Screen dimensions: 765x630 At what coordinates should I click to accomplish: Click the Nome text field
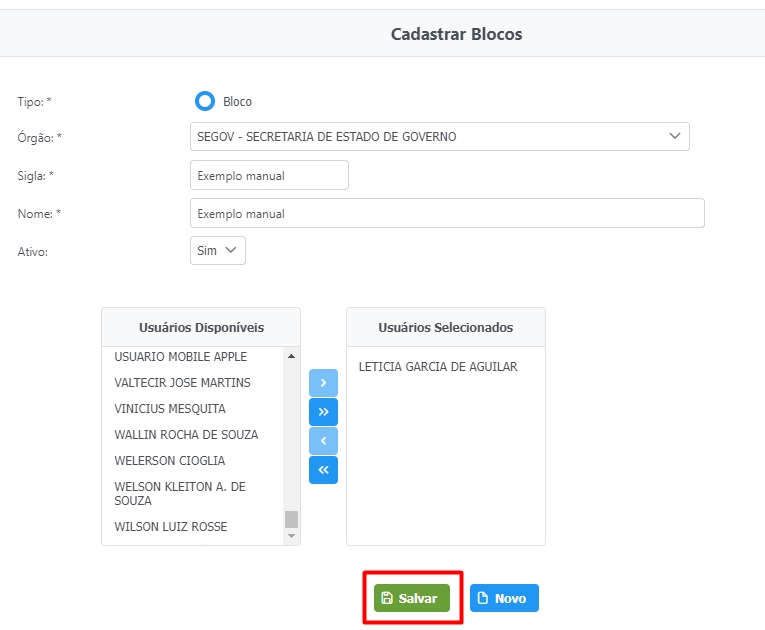[x=446, y=213]
